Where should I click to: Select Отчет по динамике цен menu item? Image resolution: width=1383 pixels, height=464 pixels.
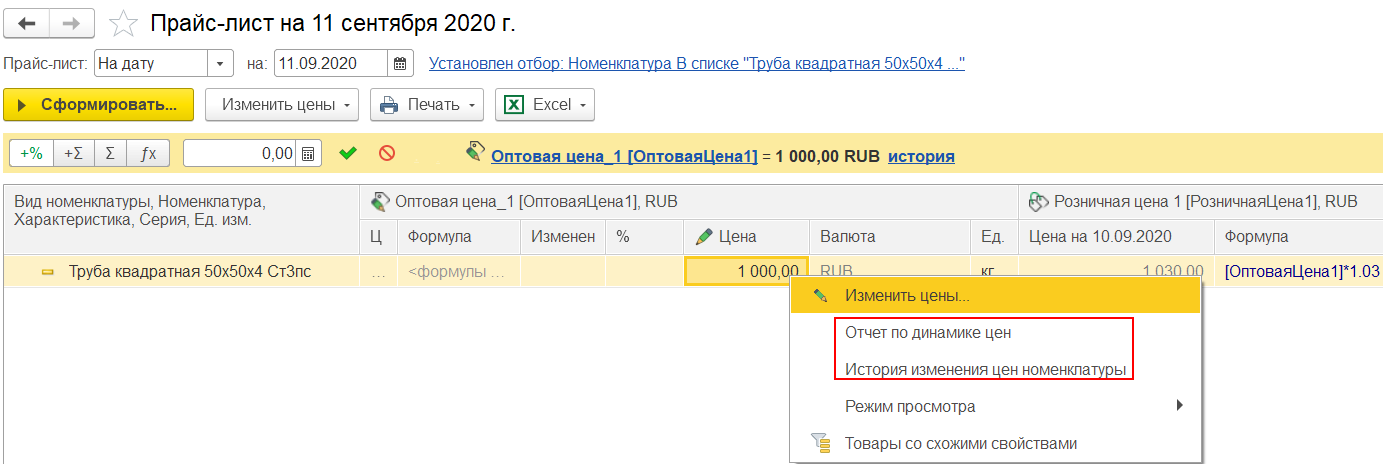995,332
